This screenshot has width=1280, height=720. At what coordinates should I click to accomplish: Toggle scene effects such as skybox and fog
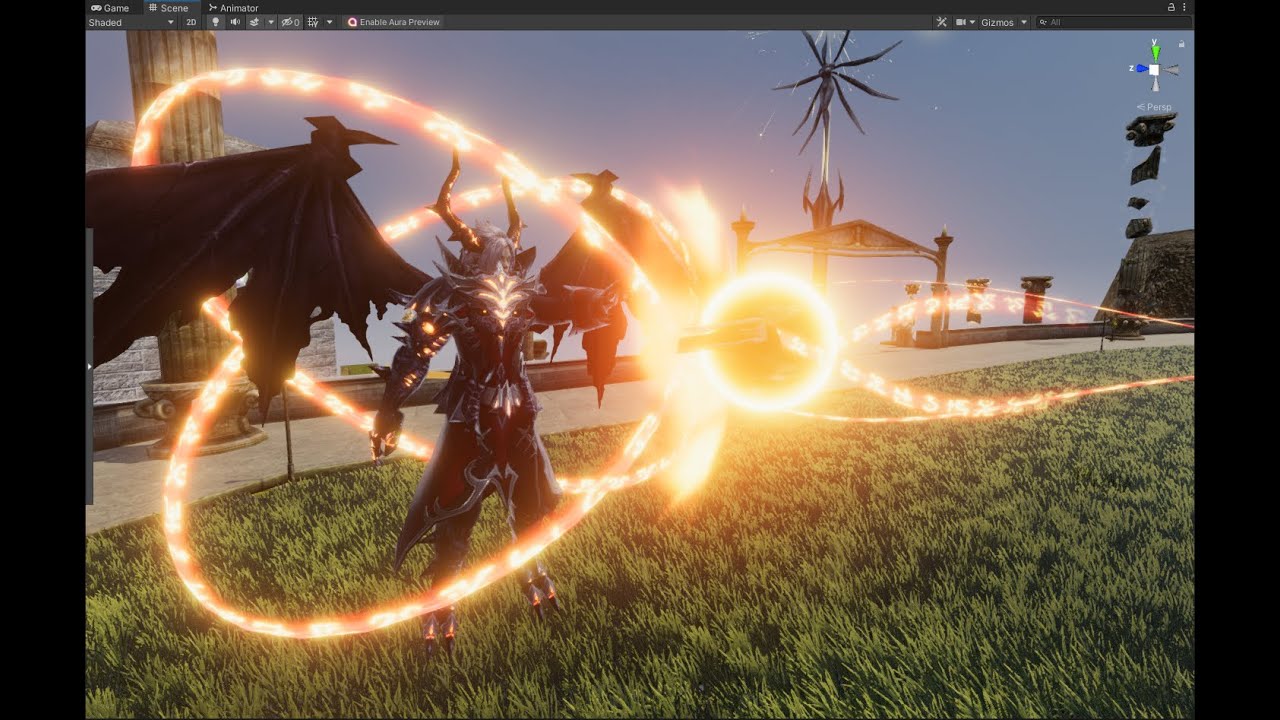point(254,22)
